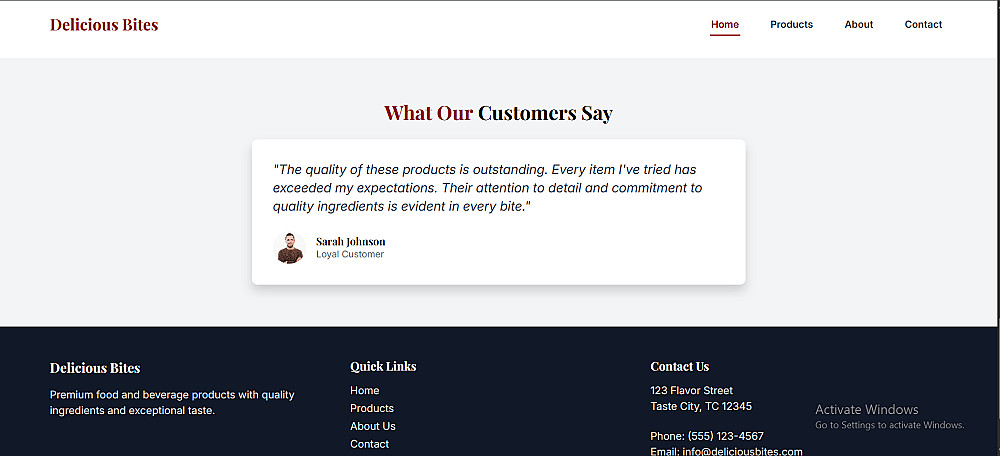
Task: Follow the Products link in the footer
Action: (372, 409)
